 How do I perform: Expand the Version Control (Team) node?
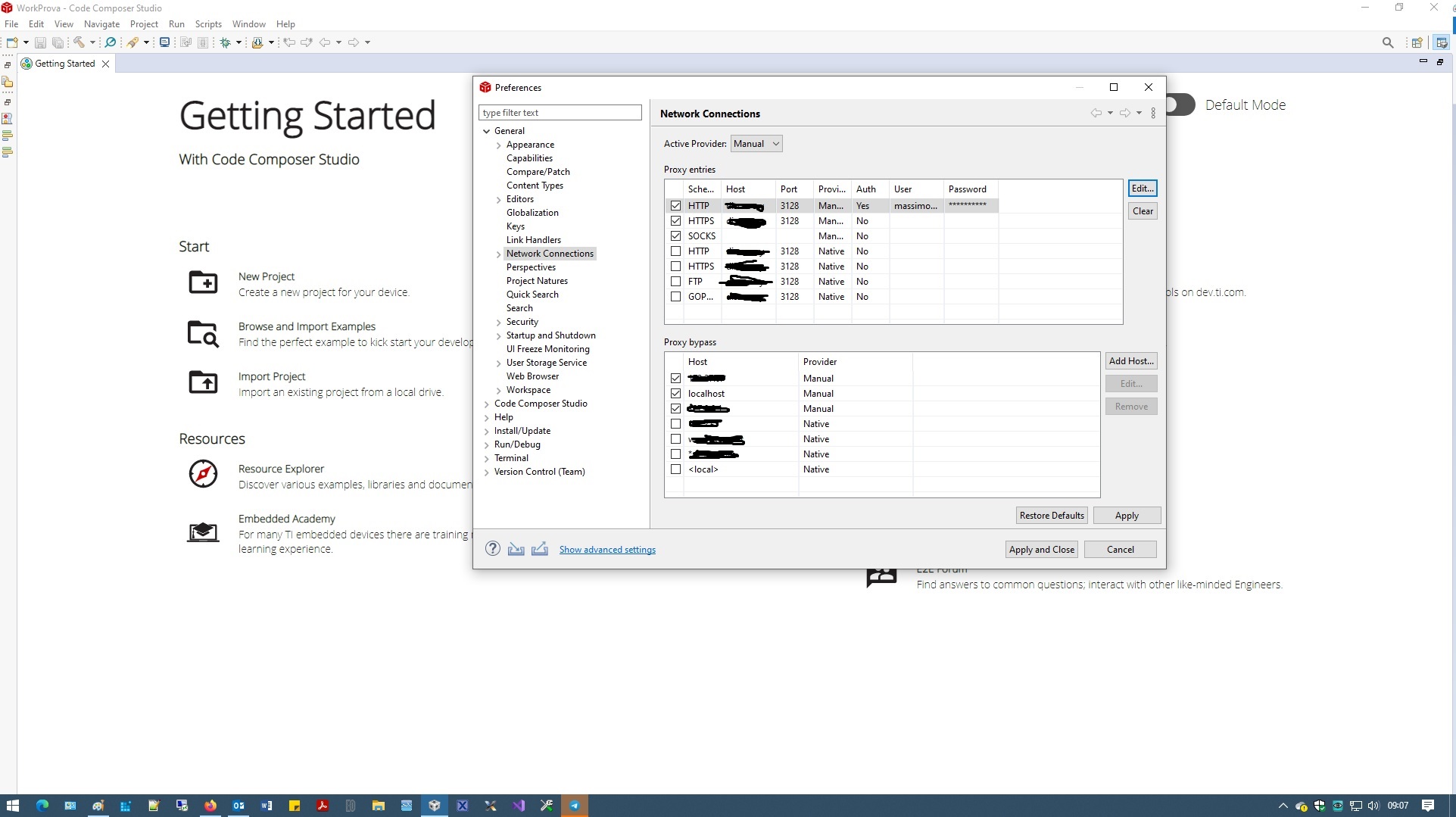487,472
